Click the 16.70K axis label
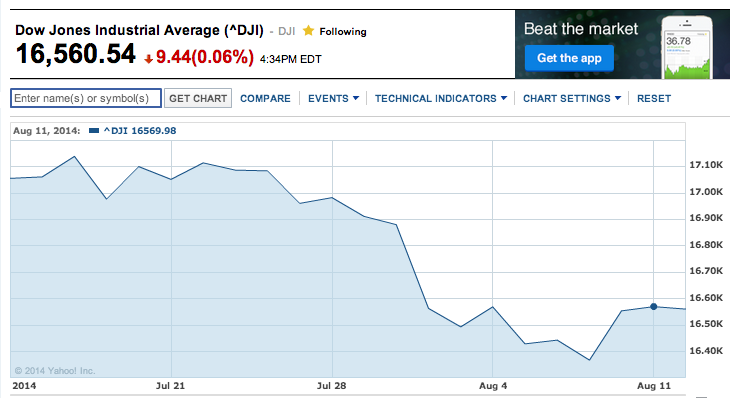This screenshot has width=734, height=398. 706,271
